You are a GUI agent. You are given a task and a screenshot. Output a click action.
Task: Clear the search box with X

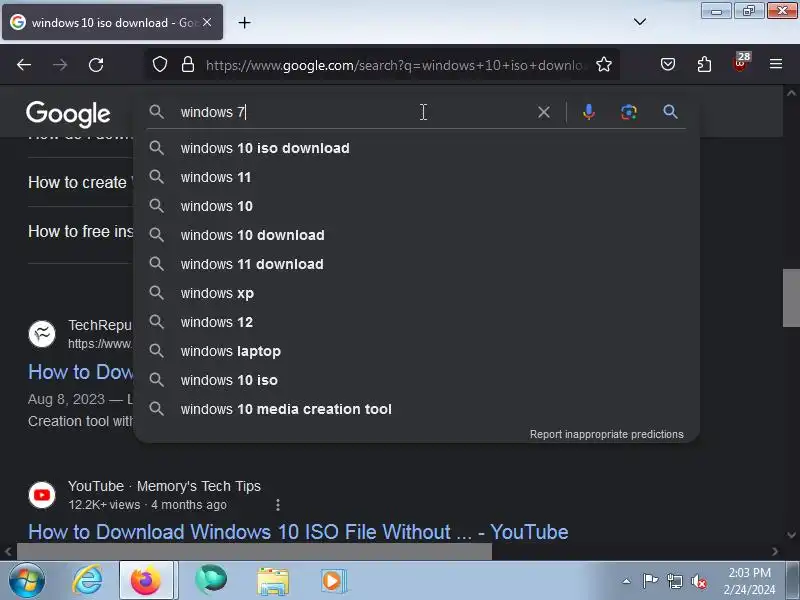[x=544, y=112]
